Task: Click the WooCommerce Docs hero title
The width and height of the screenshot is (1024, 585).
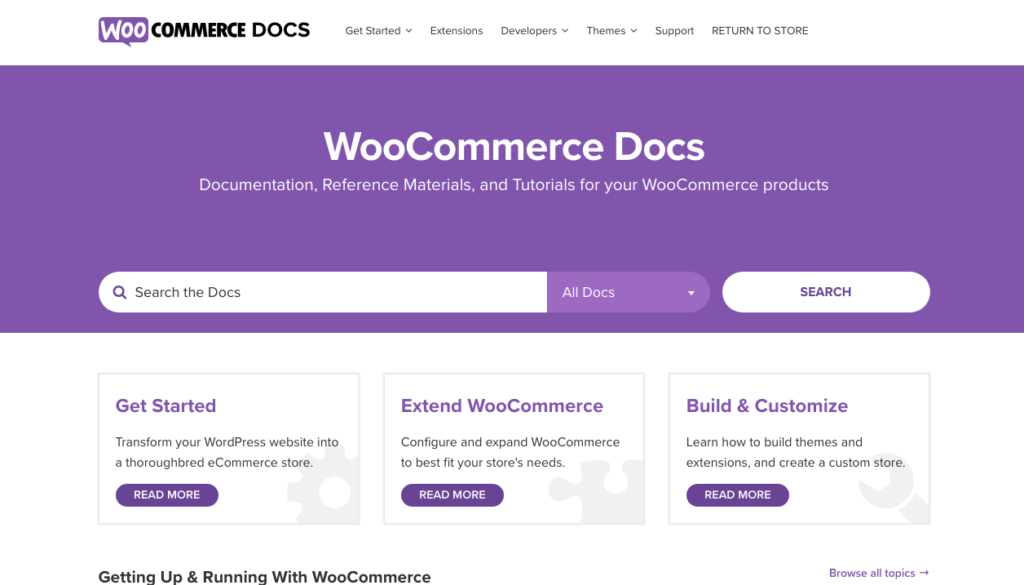Action: click(514, 146)
